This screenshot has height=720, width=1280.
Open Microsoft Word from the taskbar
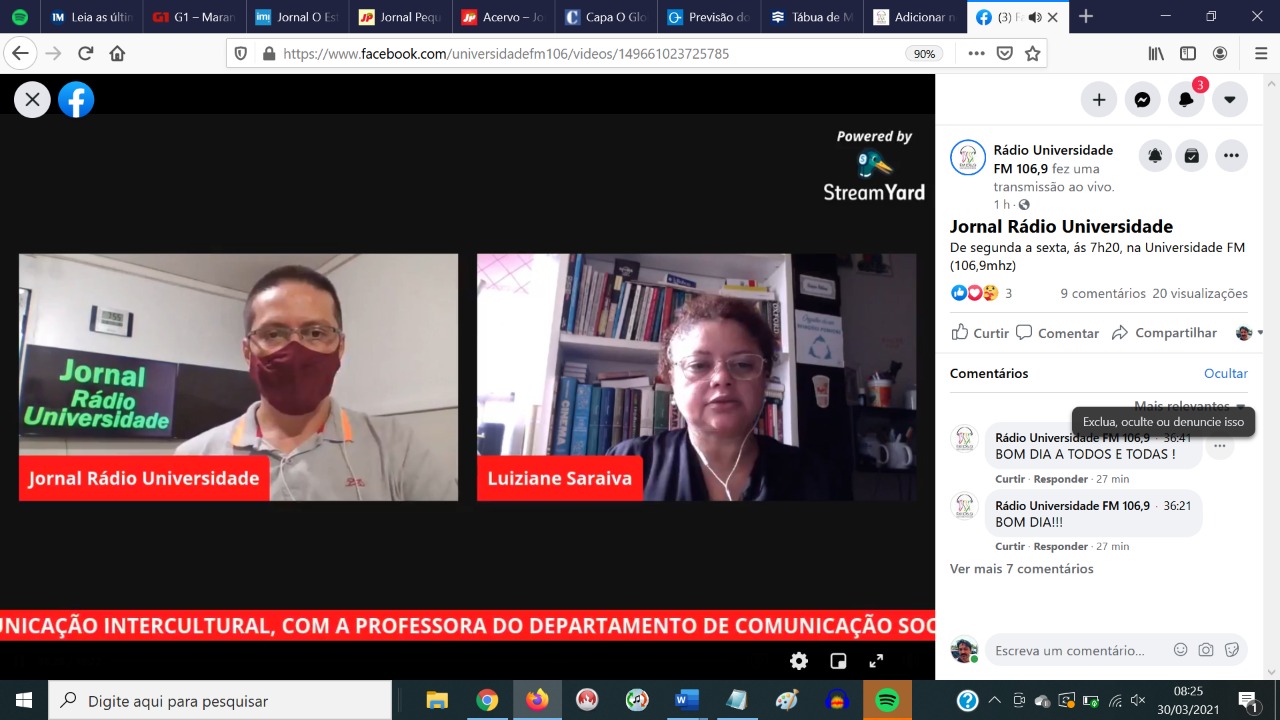pos(687,700)
